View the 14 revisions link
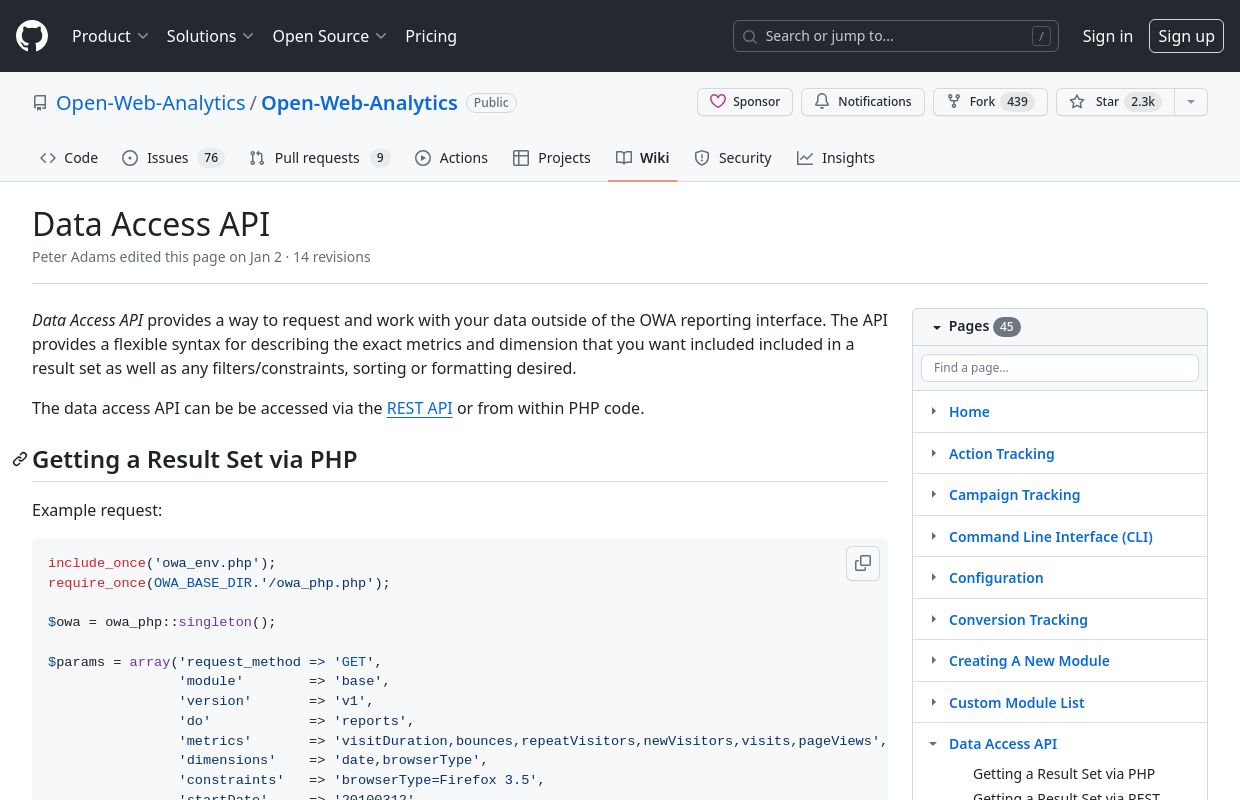 [332, 257]
